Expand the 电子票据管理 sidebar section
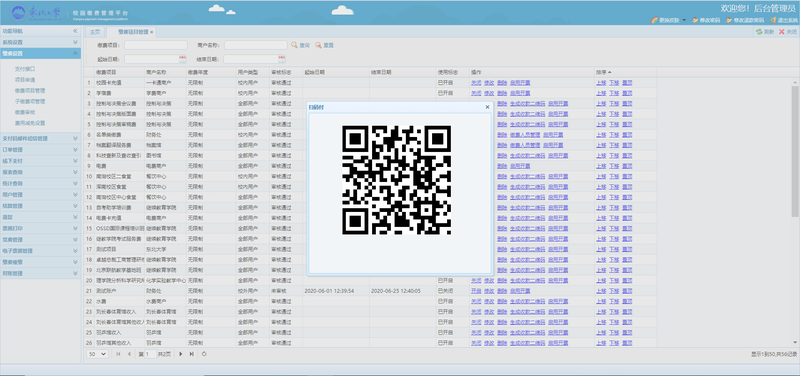Image resolution: width=800 pixels, height=376 pixels. [x=75, y=251]
